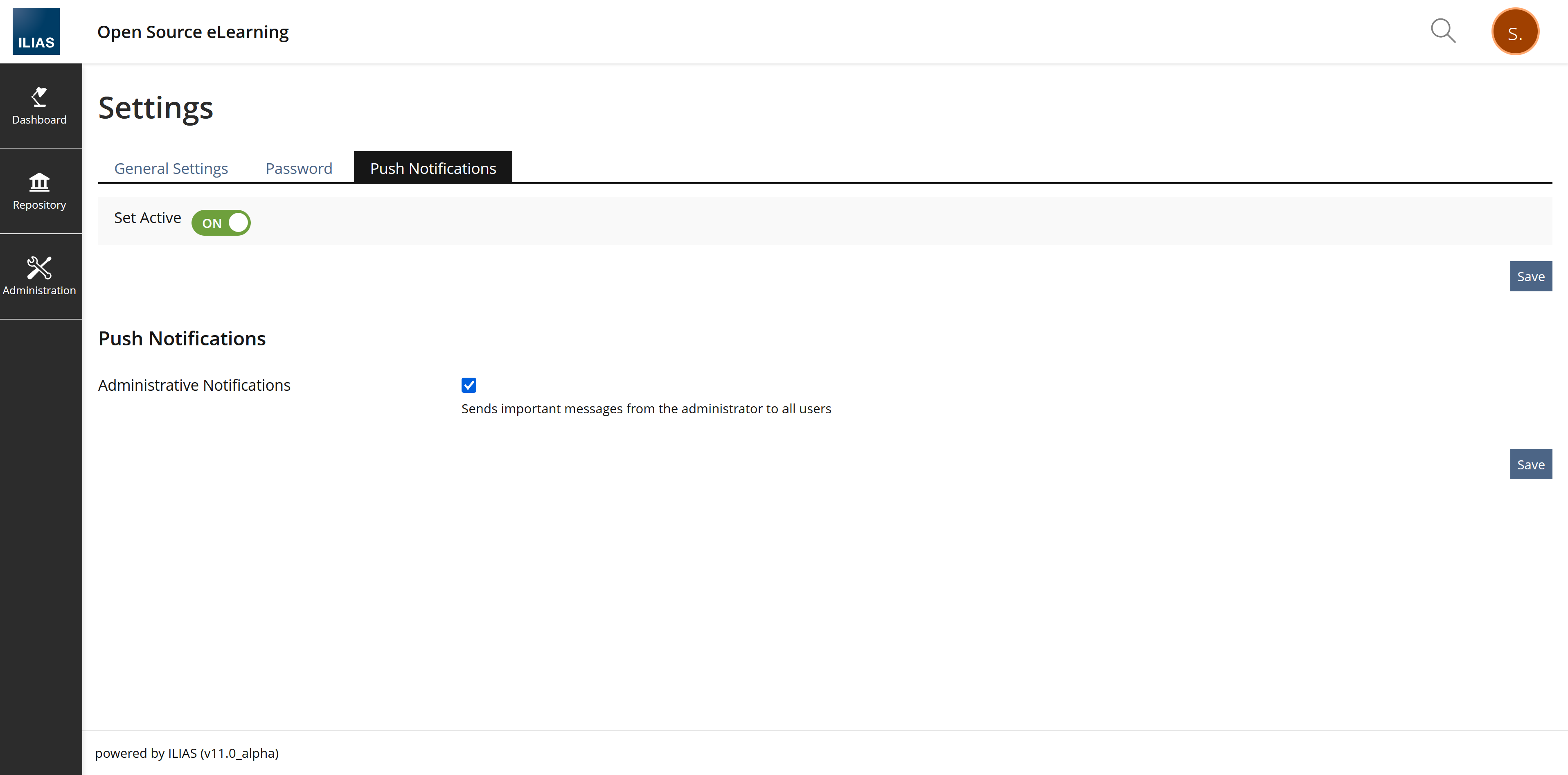Viewport: 1568px width, 775px height.
Task: Click the ILIAS logo in header
Action: [x=36, y=32]
